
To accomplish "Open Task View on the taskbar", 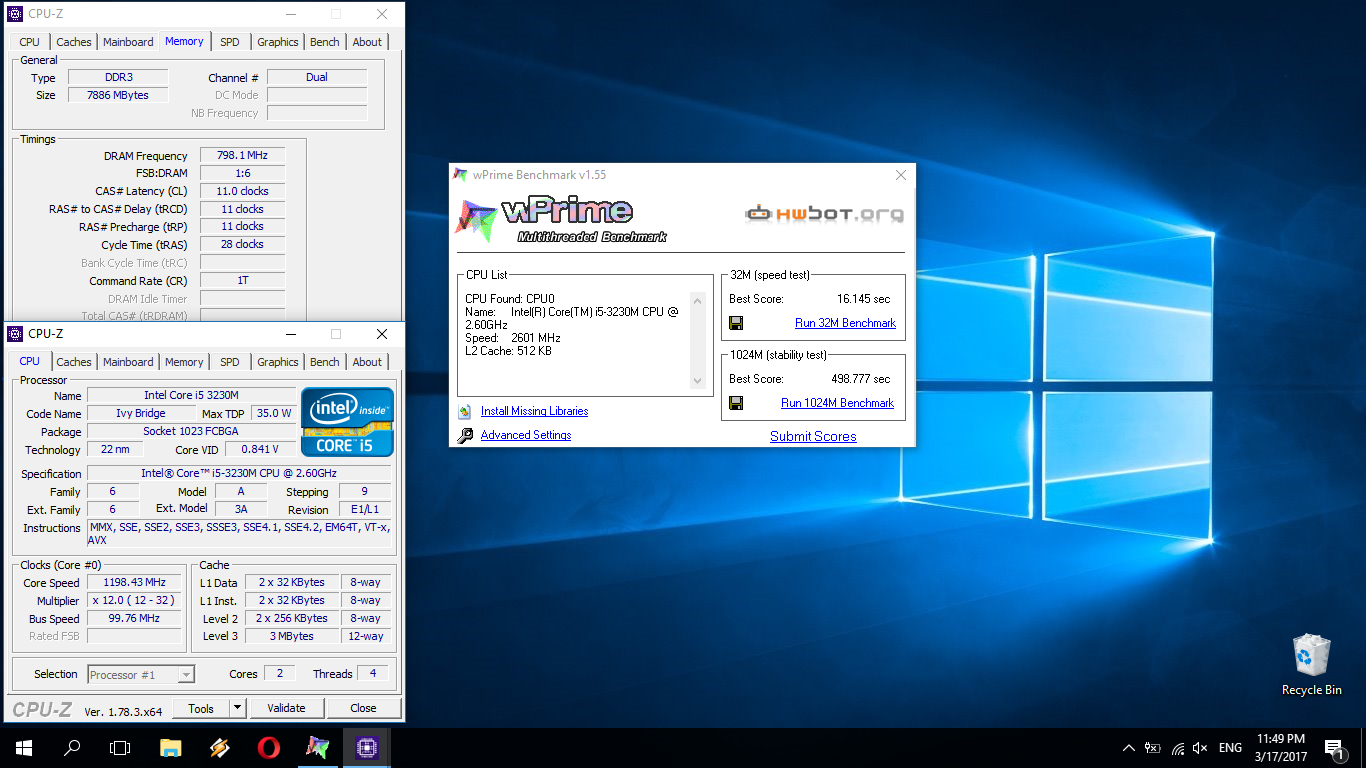I will coord(120,747).
